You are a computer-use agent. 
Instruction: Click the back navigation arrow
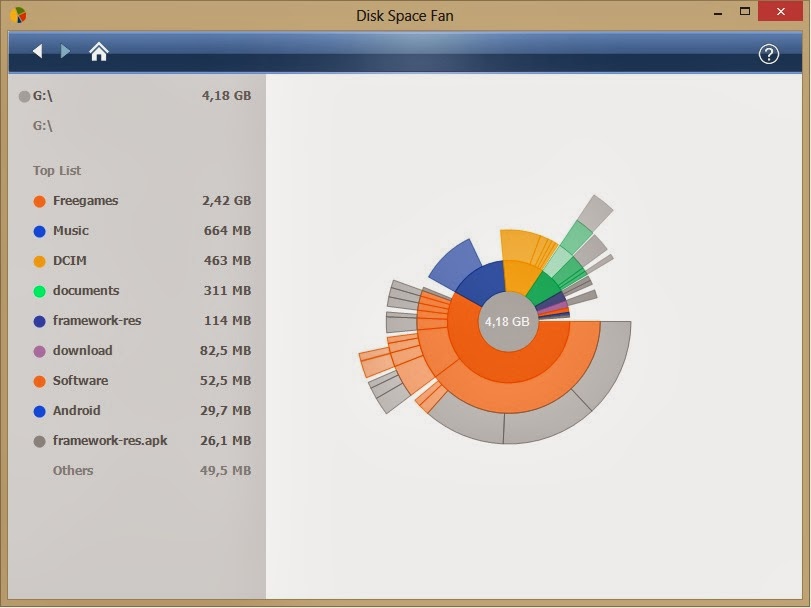point(37,49)
